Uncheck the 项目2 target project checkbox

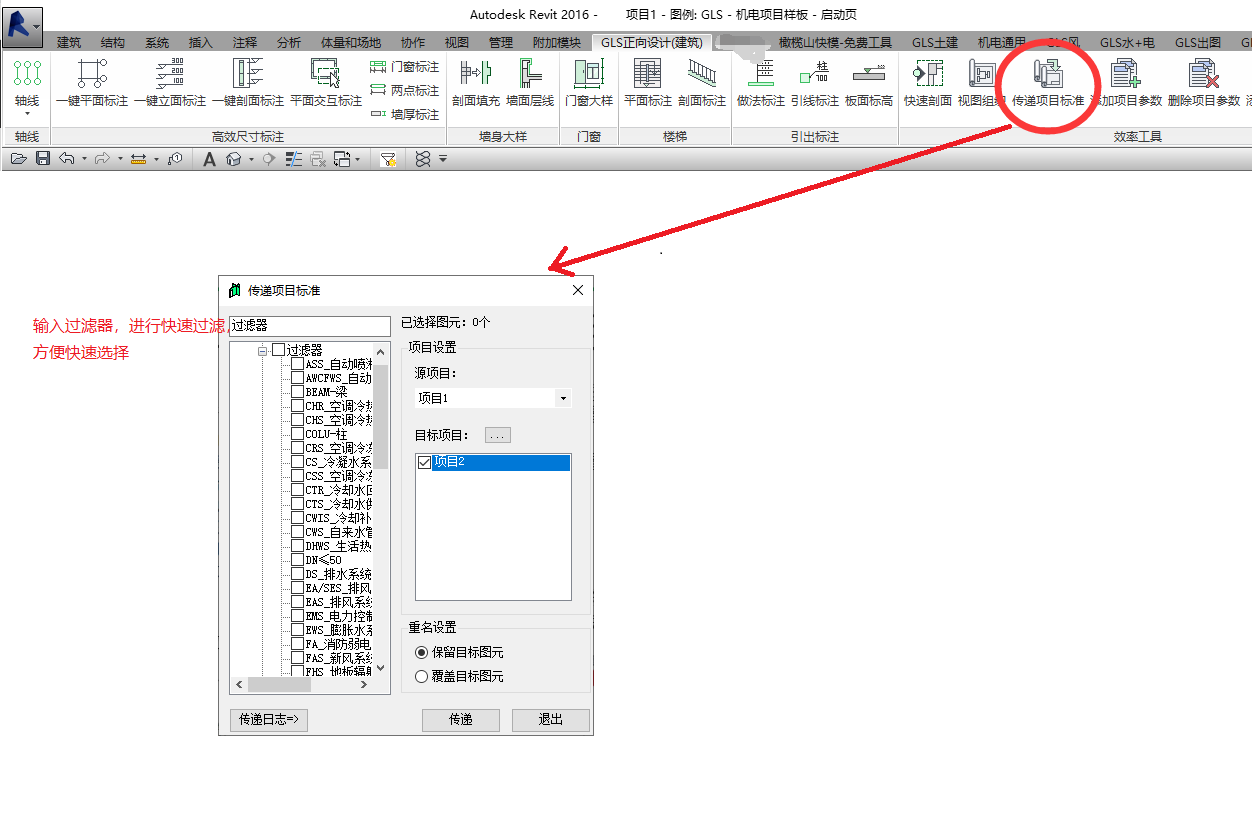425,462
